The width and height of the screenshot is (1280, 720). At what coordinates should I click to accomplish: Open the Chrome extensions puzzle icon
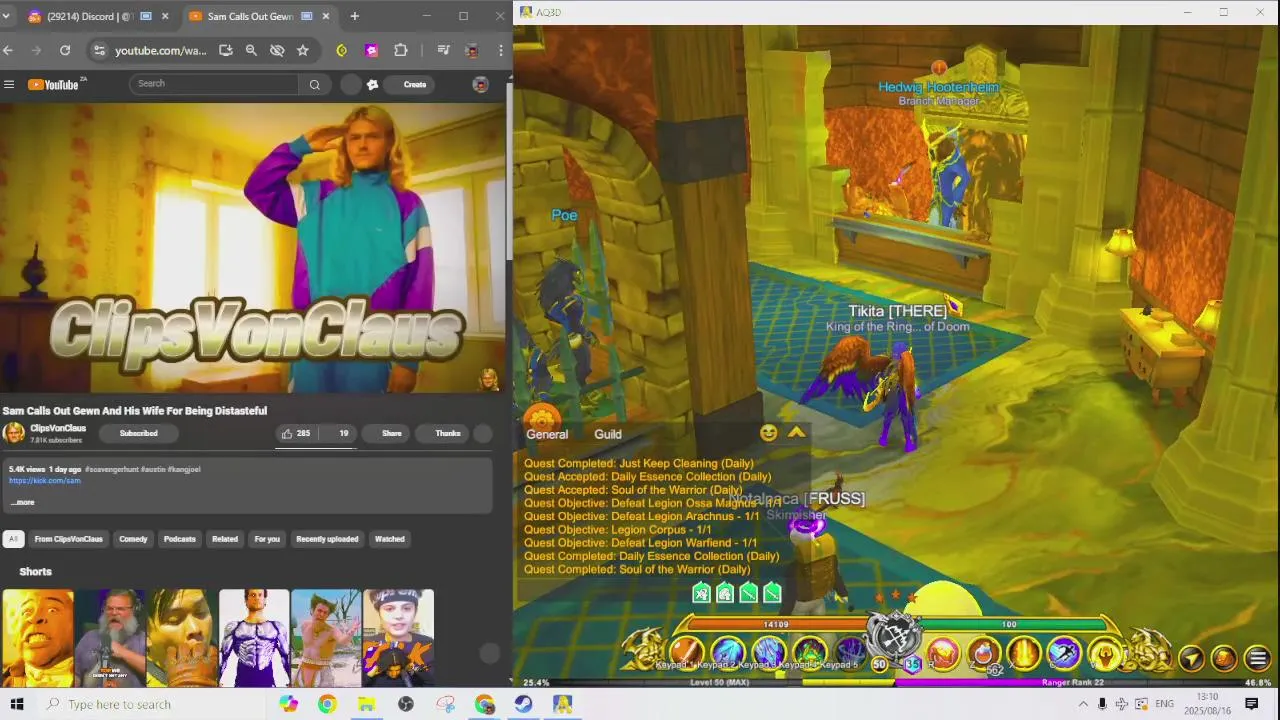401,50
